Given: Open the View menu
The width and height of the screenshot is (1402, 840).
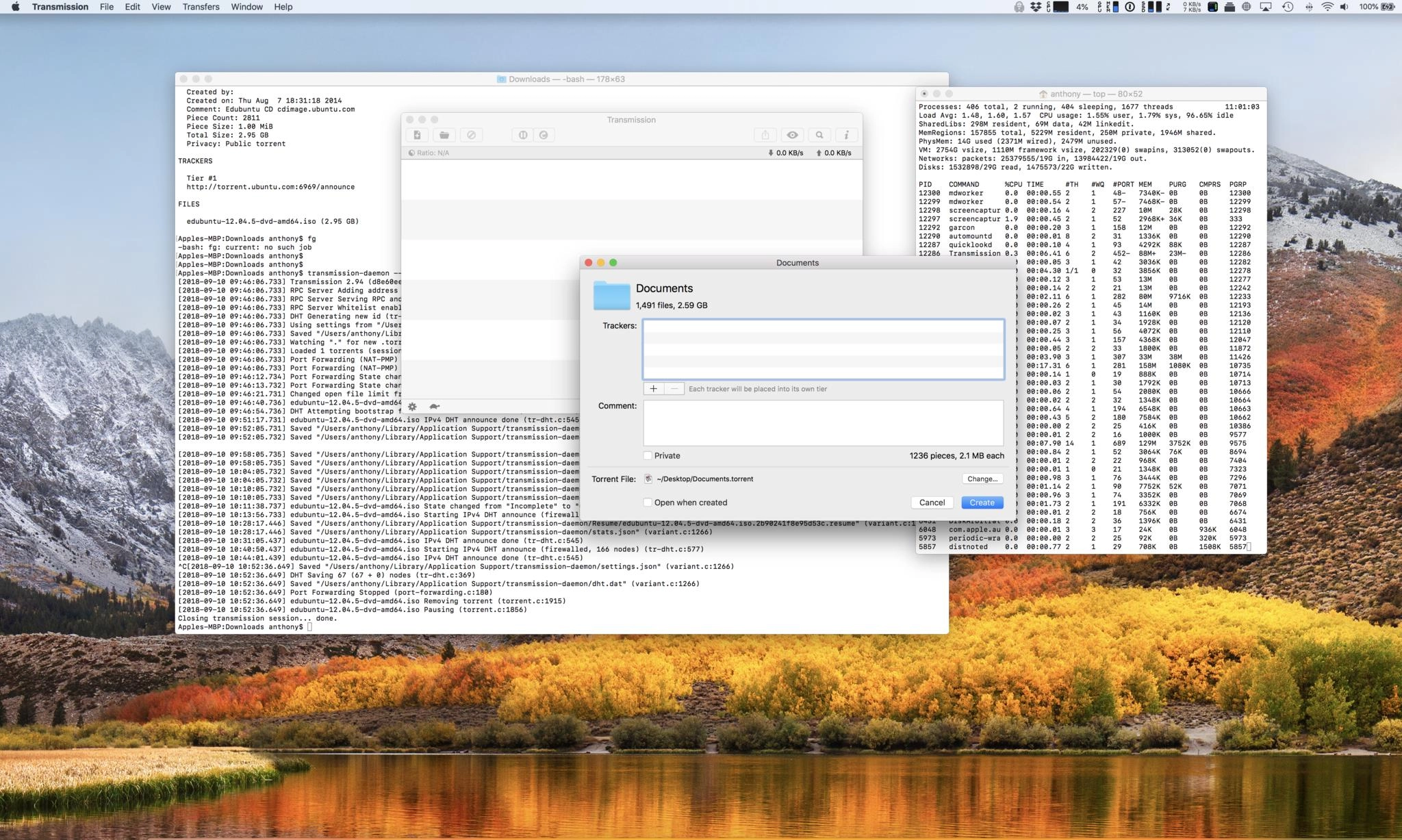Looking at the screenshot, I should pyautogui.click(x=161, y=7).
